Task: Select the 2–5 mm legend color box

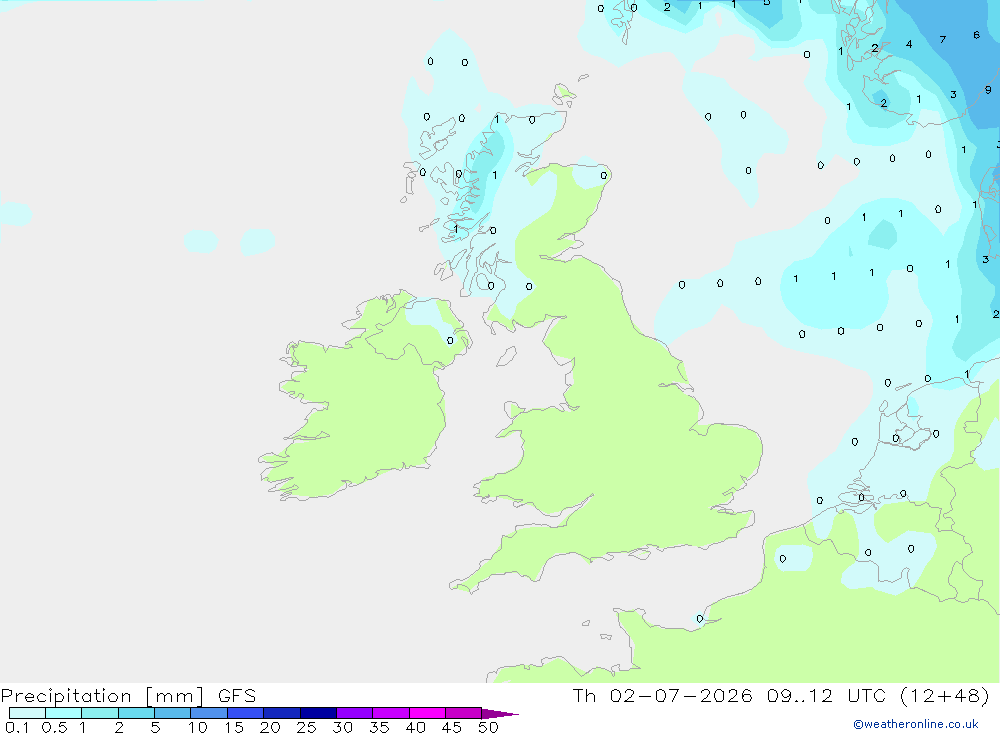Action: pos(136,713)
